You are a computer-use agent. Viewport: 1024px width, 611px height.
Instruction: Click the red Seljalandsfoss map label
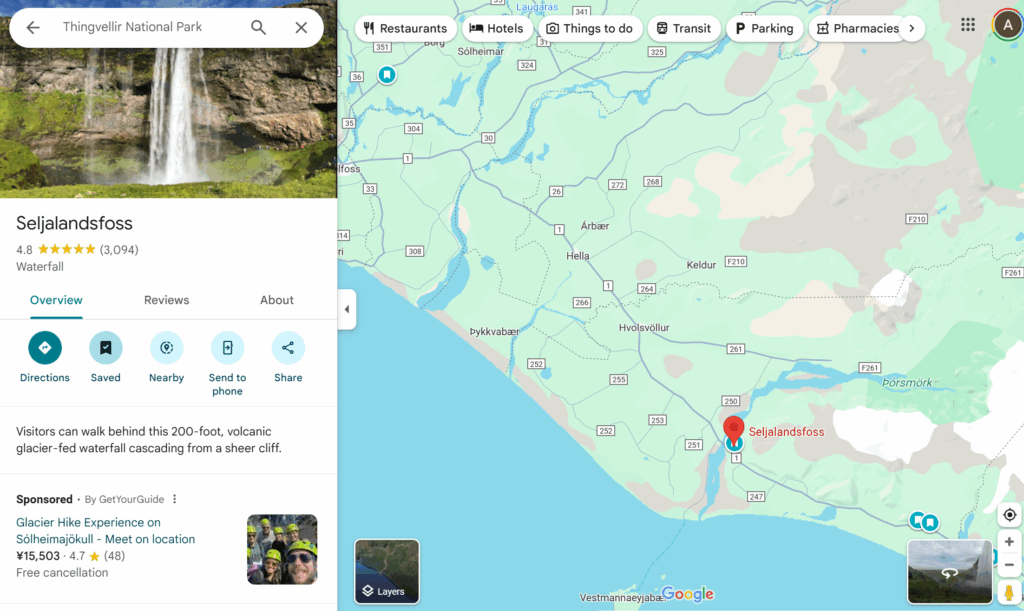tap(786, 432)
